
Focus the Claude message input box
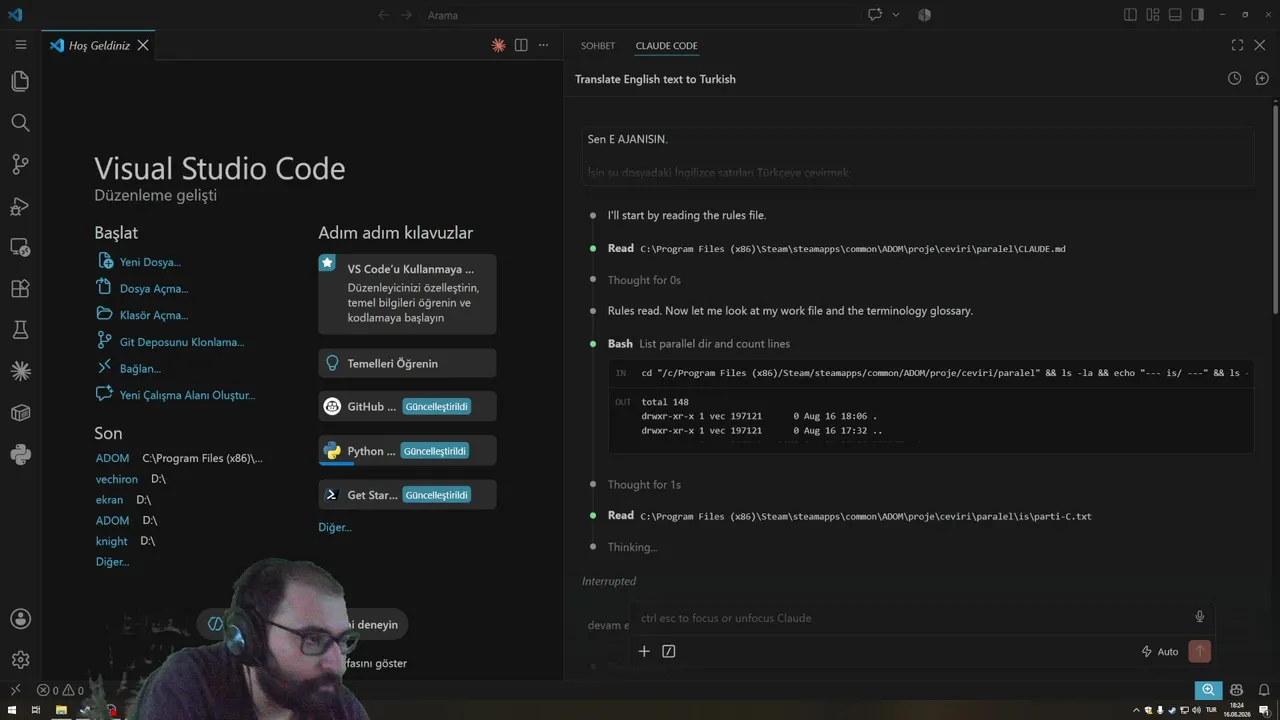[910, 618]
